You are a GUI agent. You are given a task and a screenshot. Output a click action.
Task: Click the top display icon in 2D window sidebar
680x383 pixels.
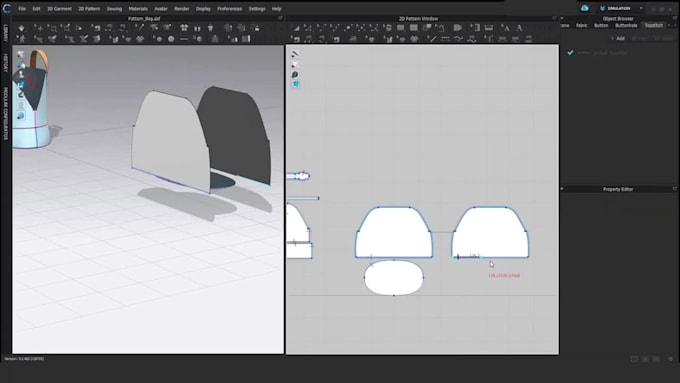[295, 54]
